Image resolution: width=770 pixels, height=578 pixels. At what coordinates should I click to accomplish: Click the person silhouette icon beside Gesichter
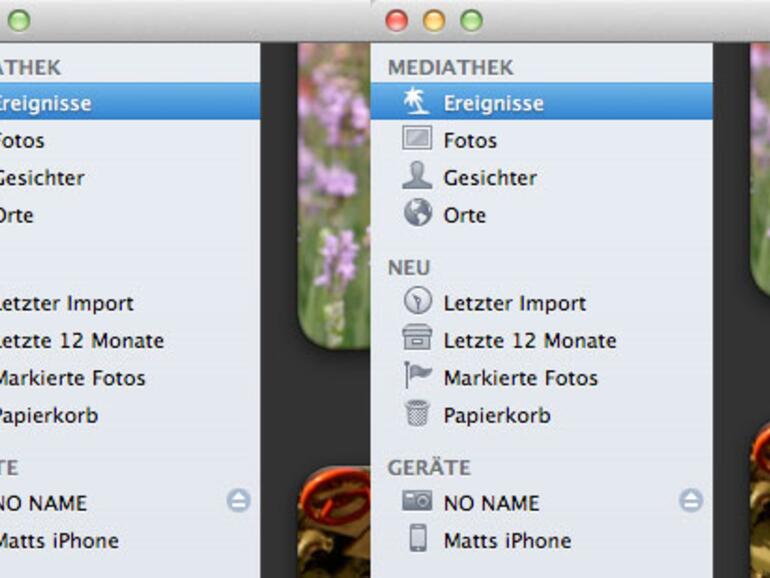(417, 175)
